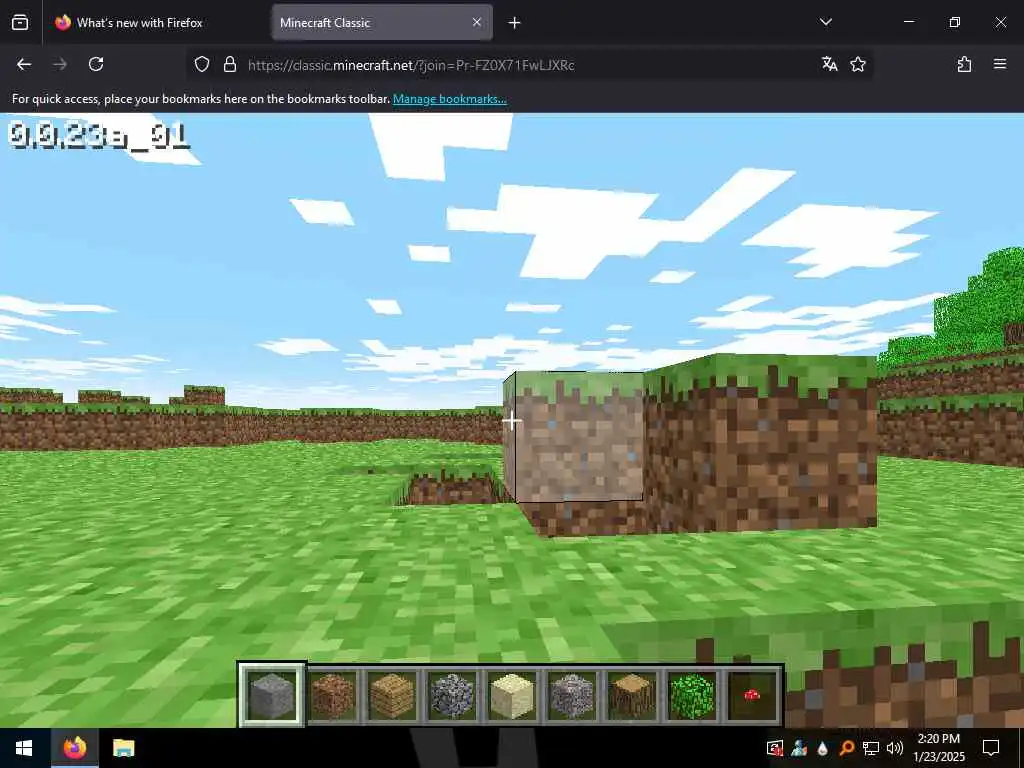Select the stone block in hotbar
This screenshot has width=1024, height=768.
pos(272,695)
